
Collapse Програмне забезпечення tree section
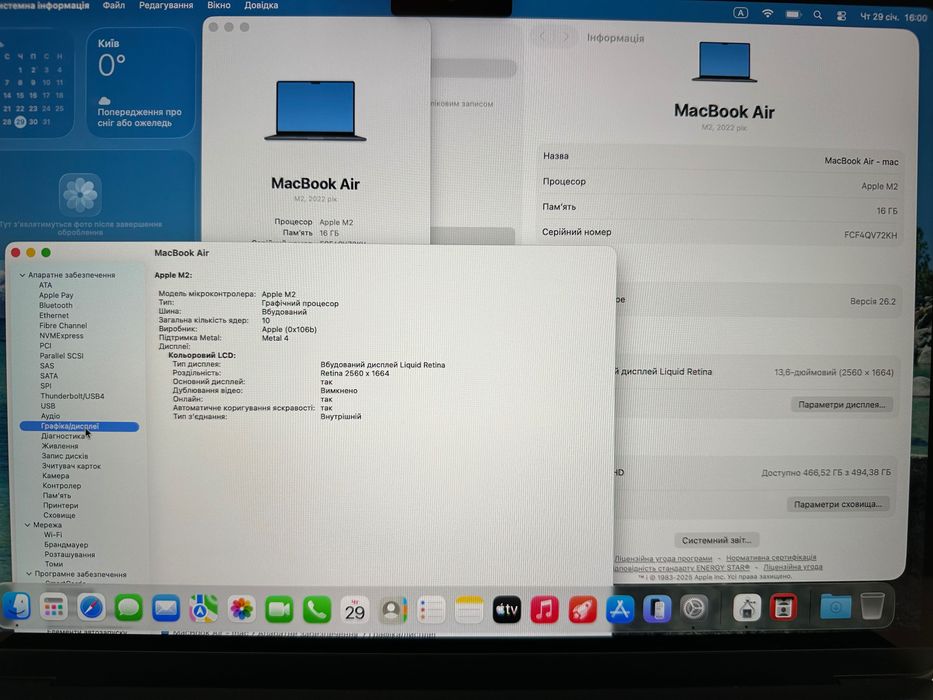pos(29,574)
